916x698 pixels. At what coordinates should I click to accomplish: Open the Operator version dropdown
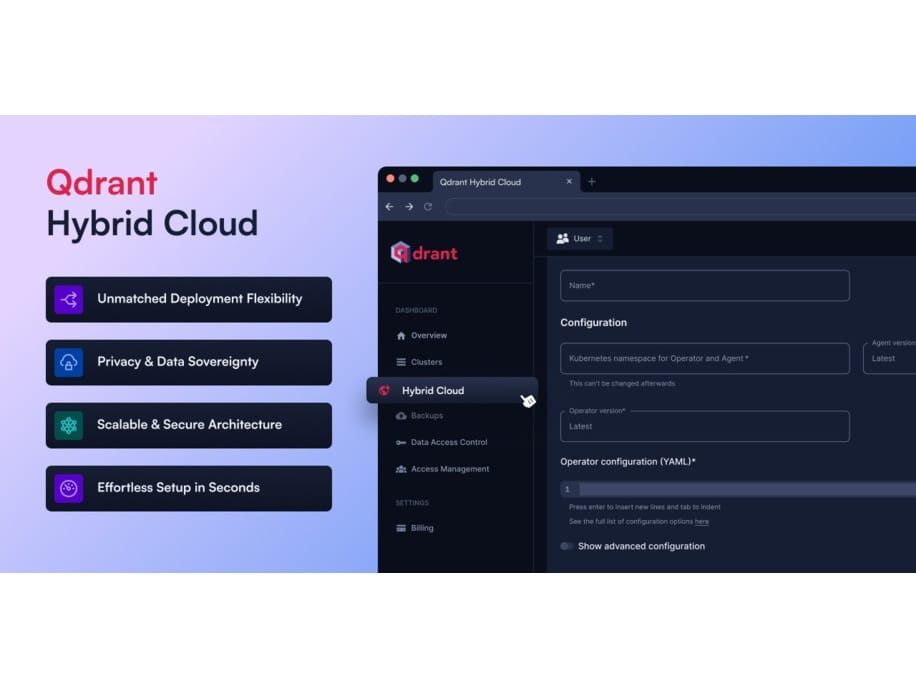click(704, 426)
